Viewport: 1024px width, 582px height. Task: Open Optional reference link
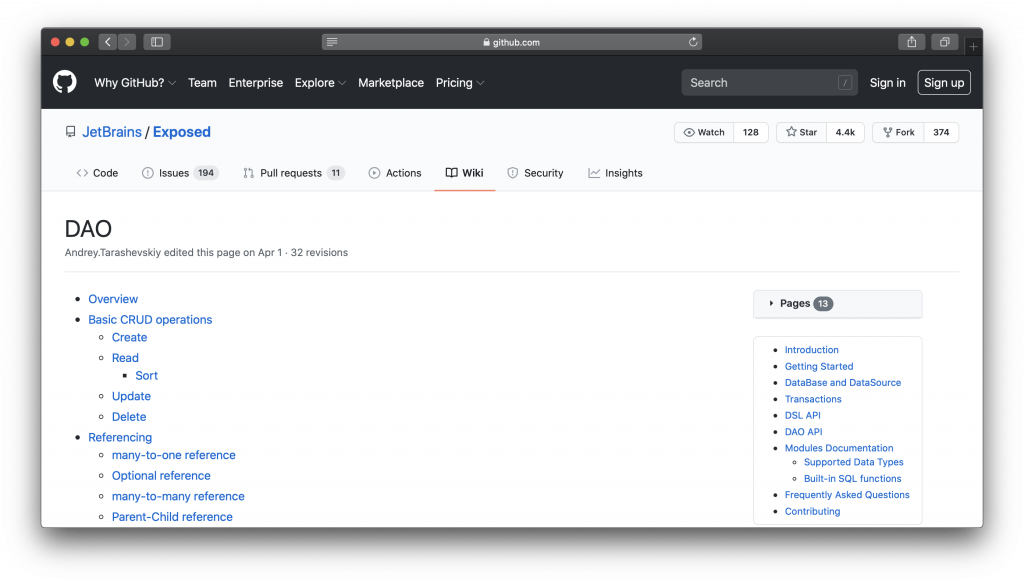[x=161, y=476]
